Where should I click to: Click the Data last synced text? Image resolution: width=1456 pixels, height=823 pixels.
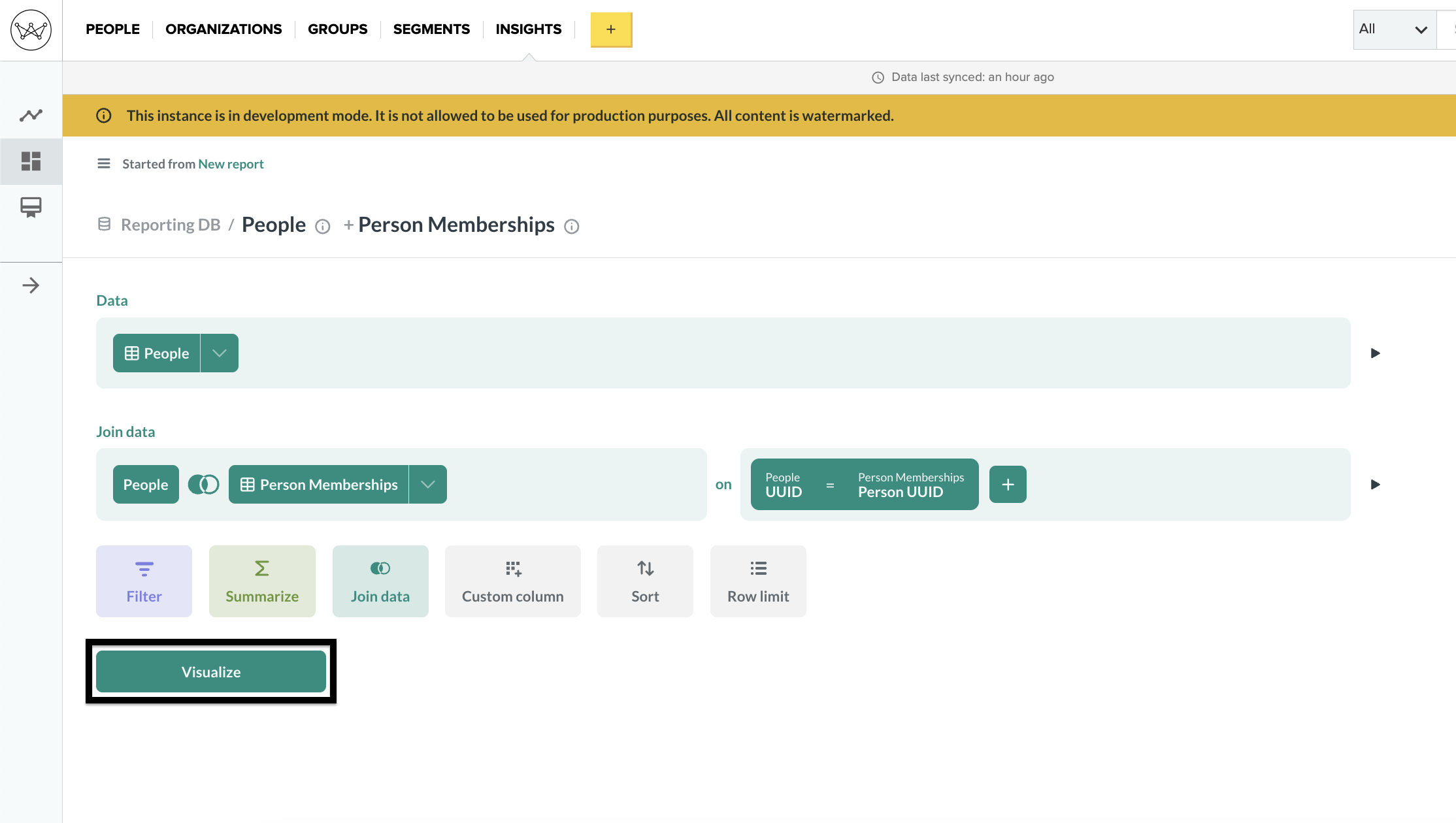tap(972, 77)
